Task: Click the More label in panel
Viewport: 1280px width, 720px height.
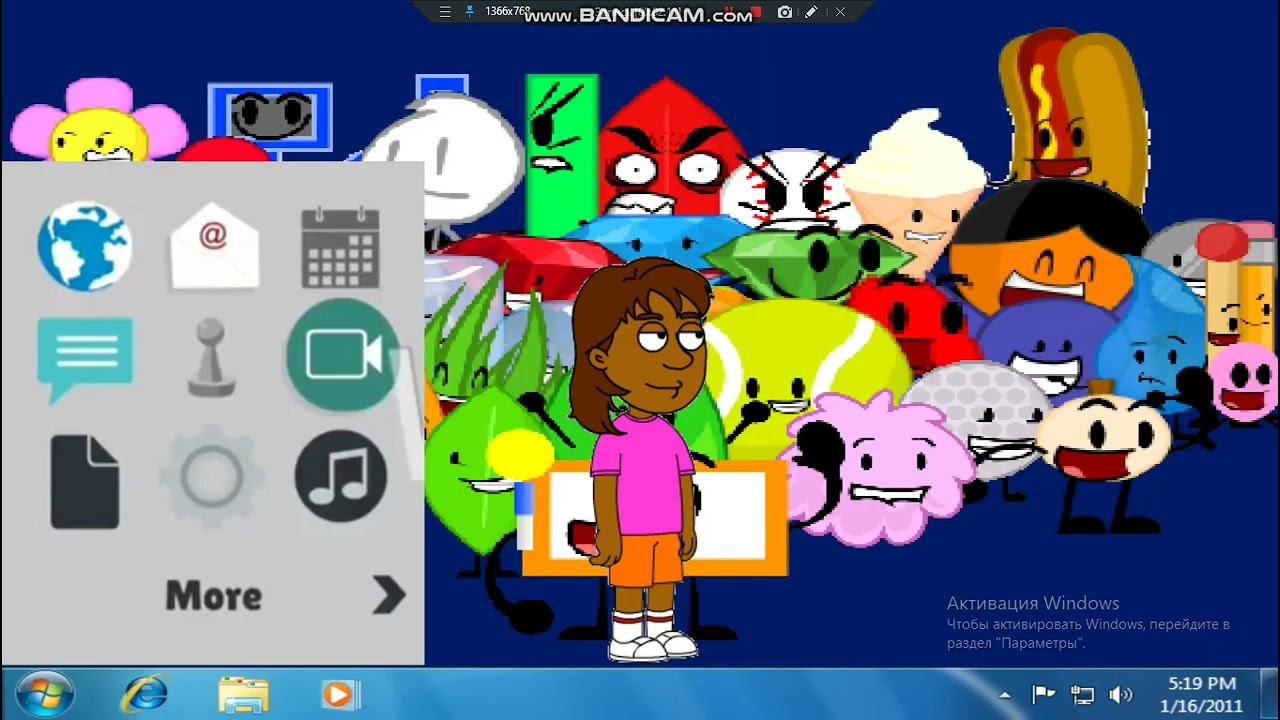Action: coord(213,596)
